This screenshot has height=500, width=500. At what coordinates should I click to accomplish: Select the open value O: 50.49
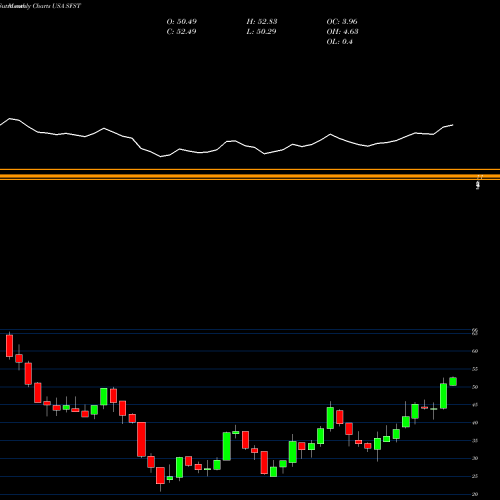point(182,22)
